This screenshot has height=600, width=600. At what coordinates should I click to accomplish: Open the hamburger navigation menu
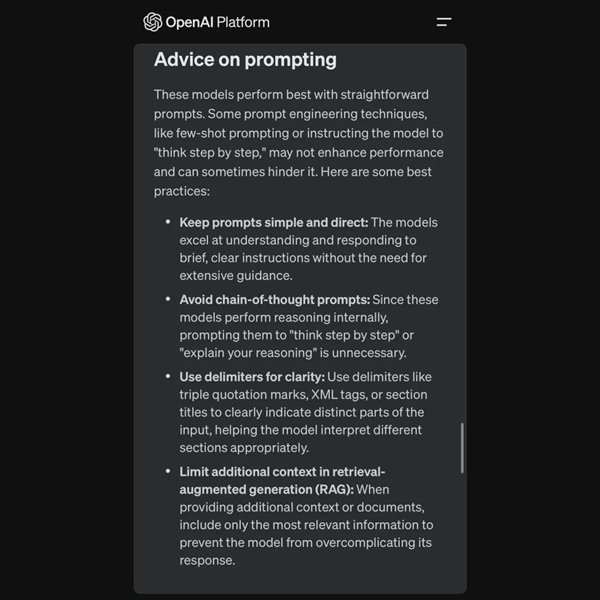tap(444, 22)
